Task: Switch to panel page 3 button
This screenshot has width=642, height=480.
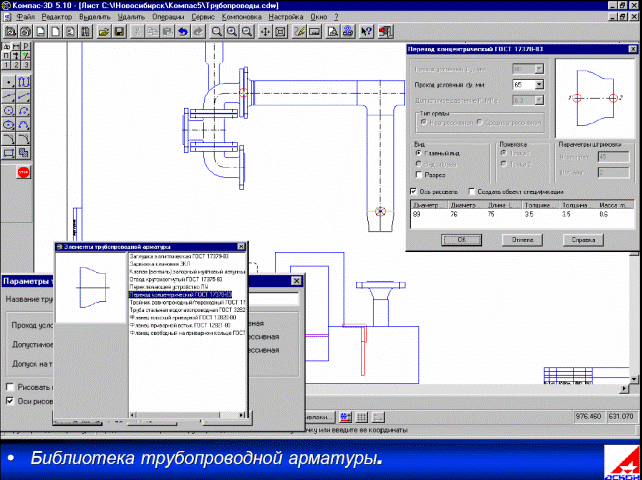Action: [26, 65]
